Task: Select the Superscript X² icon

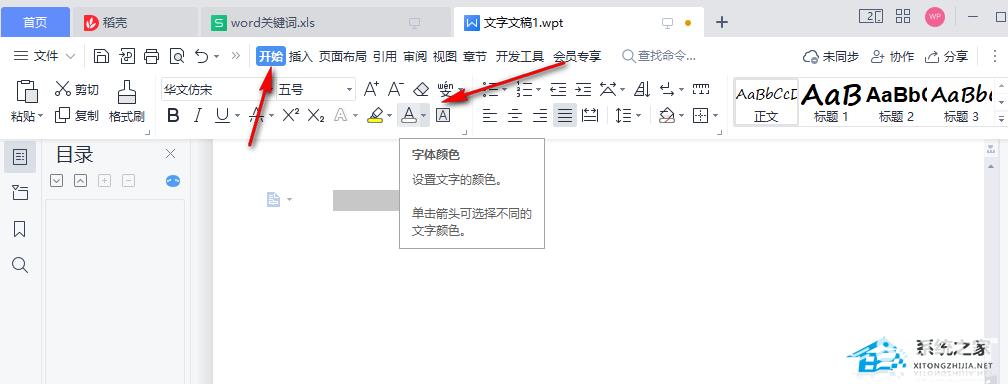Action: tap(291, 115)
